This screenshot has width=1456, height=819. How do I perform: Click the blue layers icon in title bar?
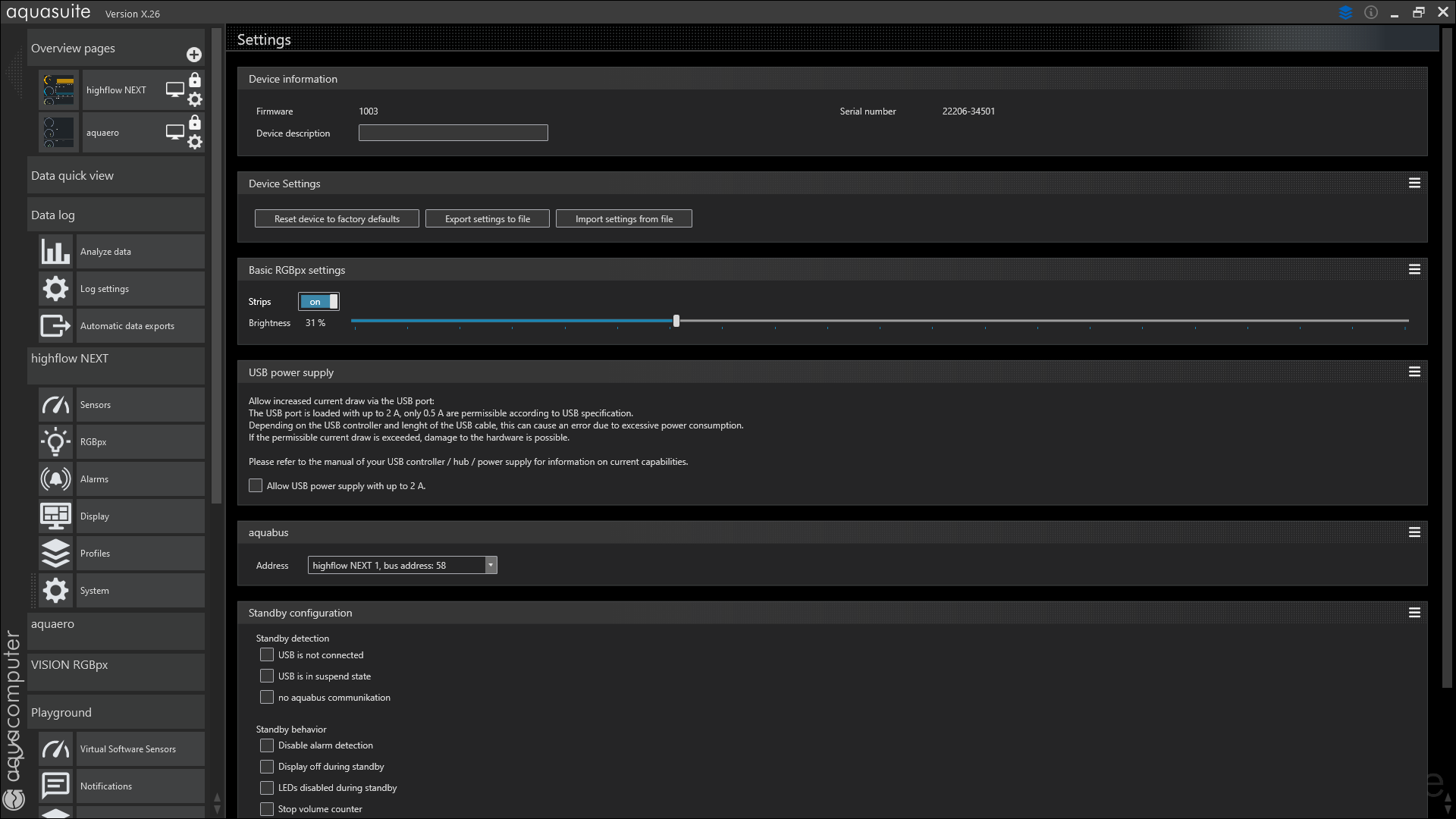point(1346,13)
